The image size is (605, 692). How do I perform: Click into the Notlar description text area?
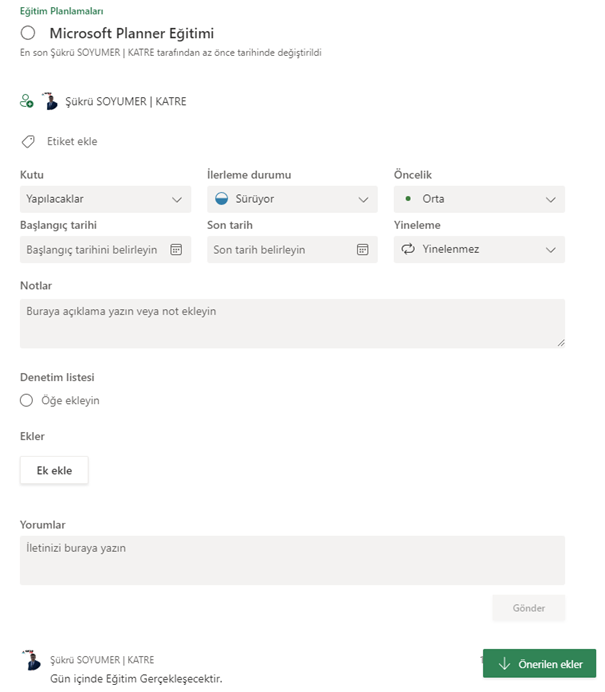pos(292,323)
